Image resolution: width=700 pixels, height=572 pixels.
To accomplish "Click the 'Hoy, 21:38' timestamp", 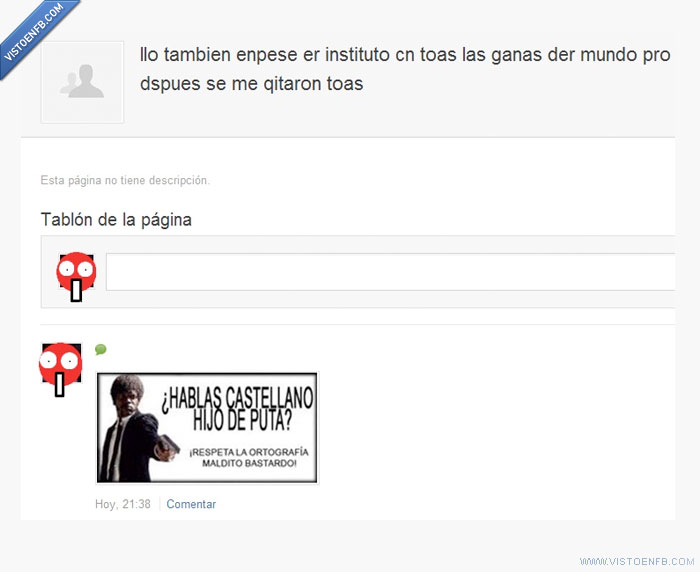I will click(123, 504).
